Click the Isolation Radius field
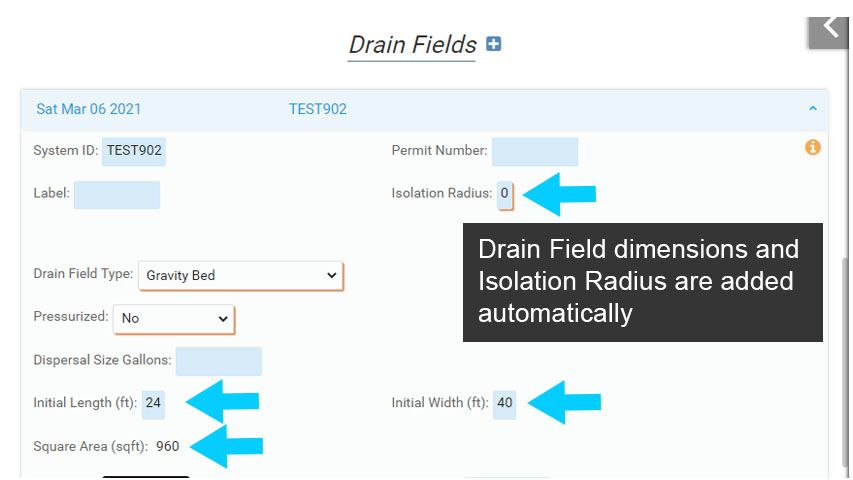This screenshot has height=480, width=853. coord(505,193)
